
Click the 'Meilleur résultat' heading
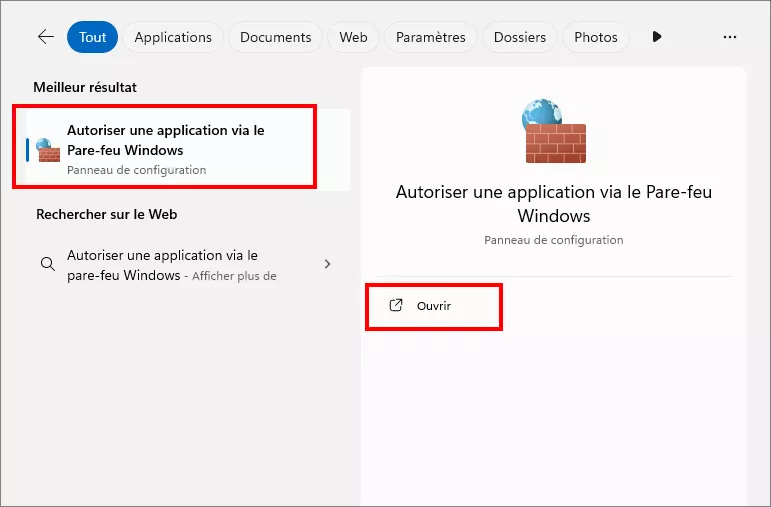point(85,87)
